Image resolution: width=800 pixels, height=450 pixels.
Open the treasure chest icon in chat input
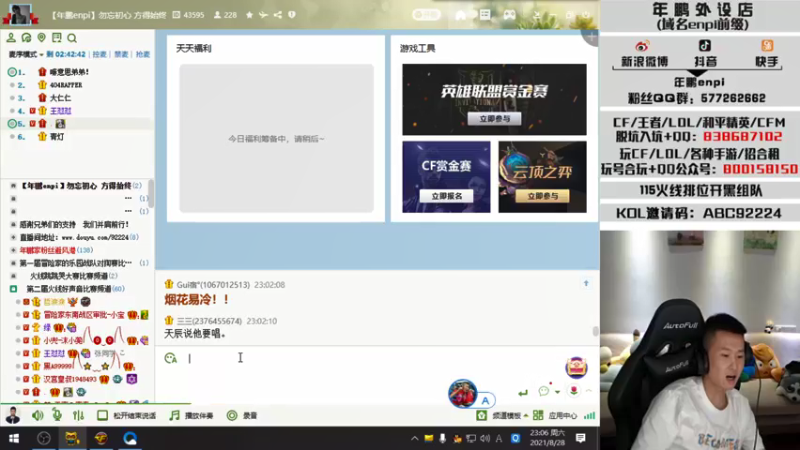tap(577, 367)
